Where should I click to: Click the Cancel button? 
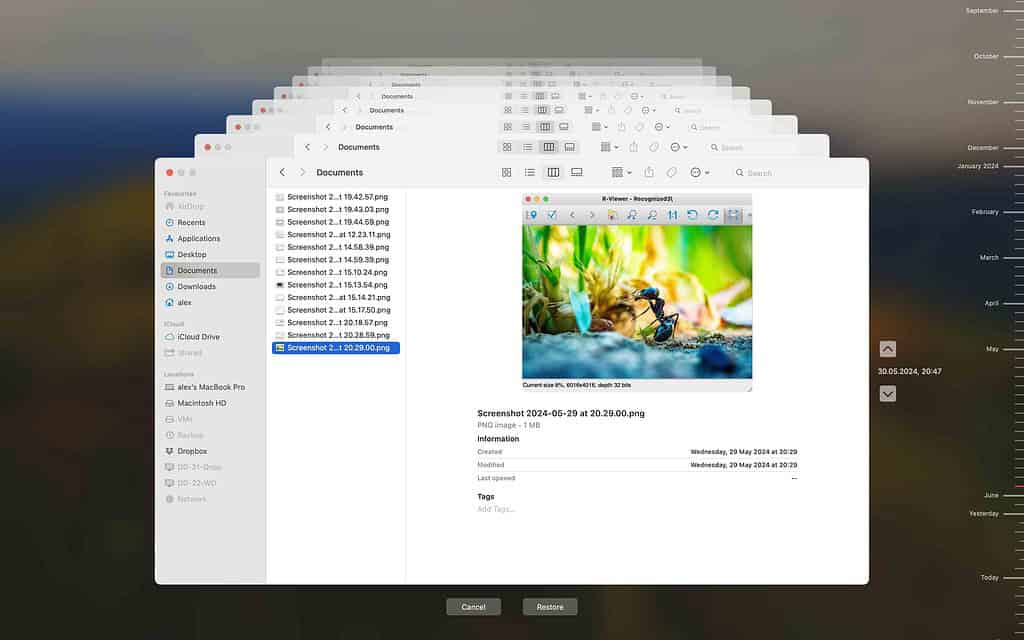click(x=473, y=607)
